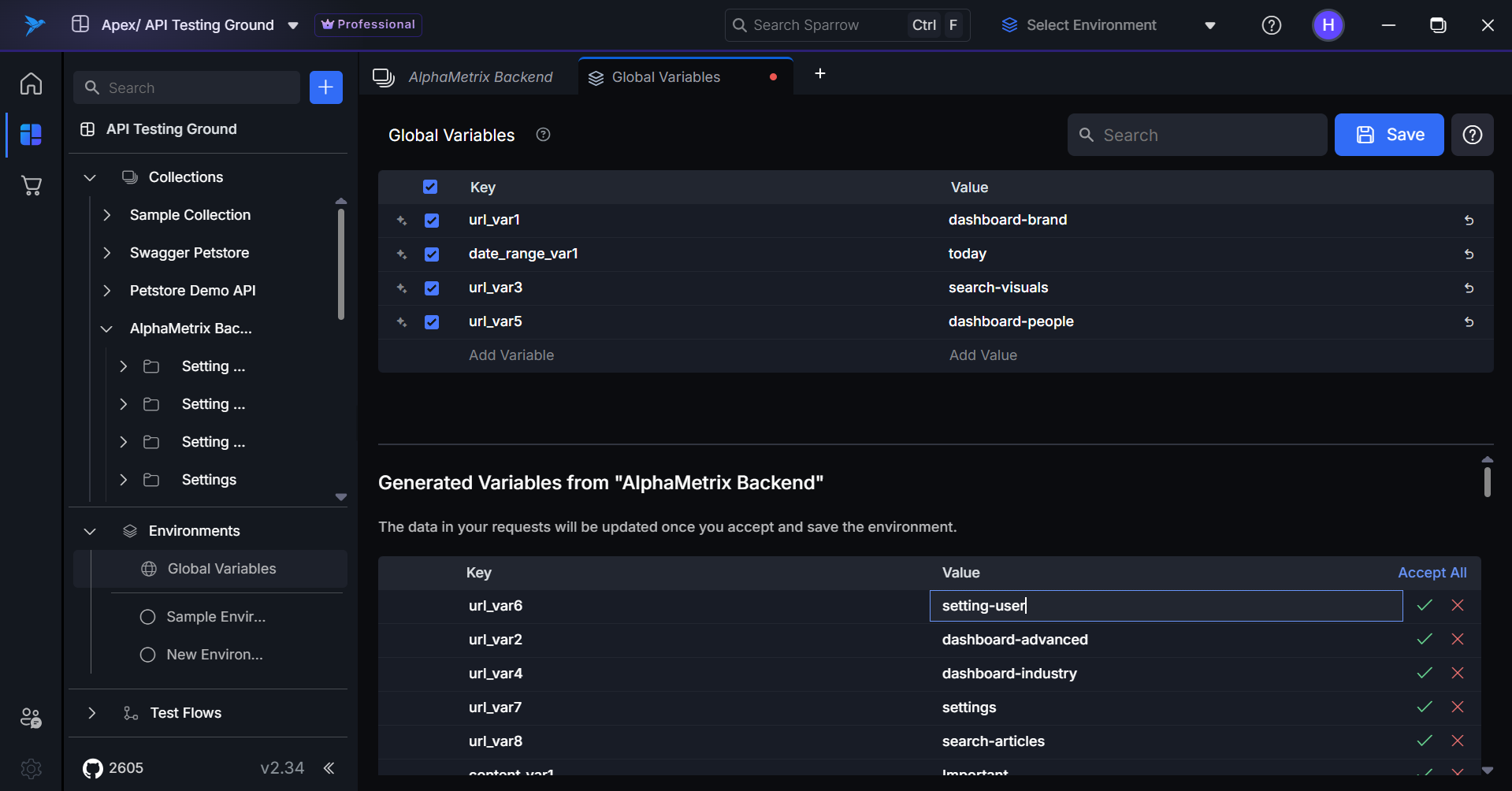Open the Settings gear at the sidebar bottom
1512x791 pixels.
pos(30,768)
